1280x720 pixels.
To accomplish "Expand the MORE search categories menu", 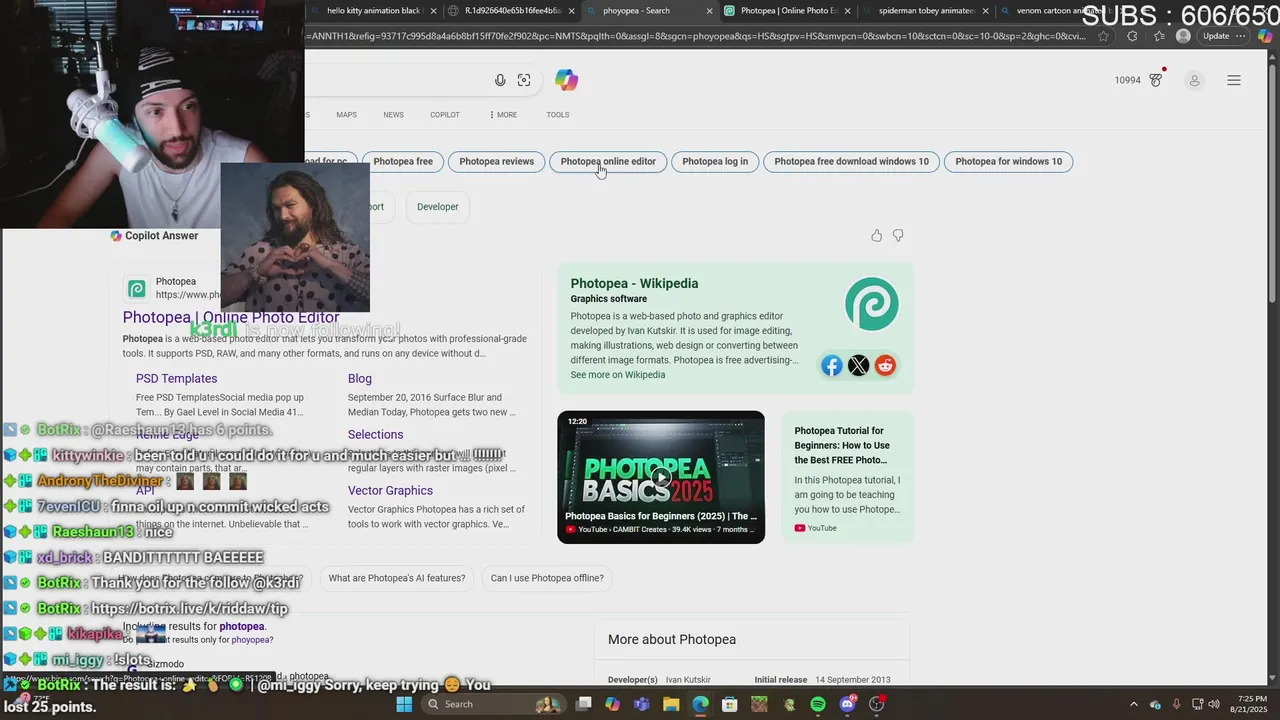I will tap(504, 115).
